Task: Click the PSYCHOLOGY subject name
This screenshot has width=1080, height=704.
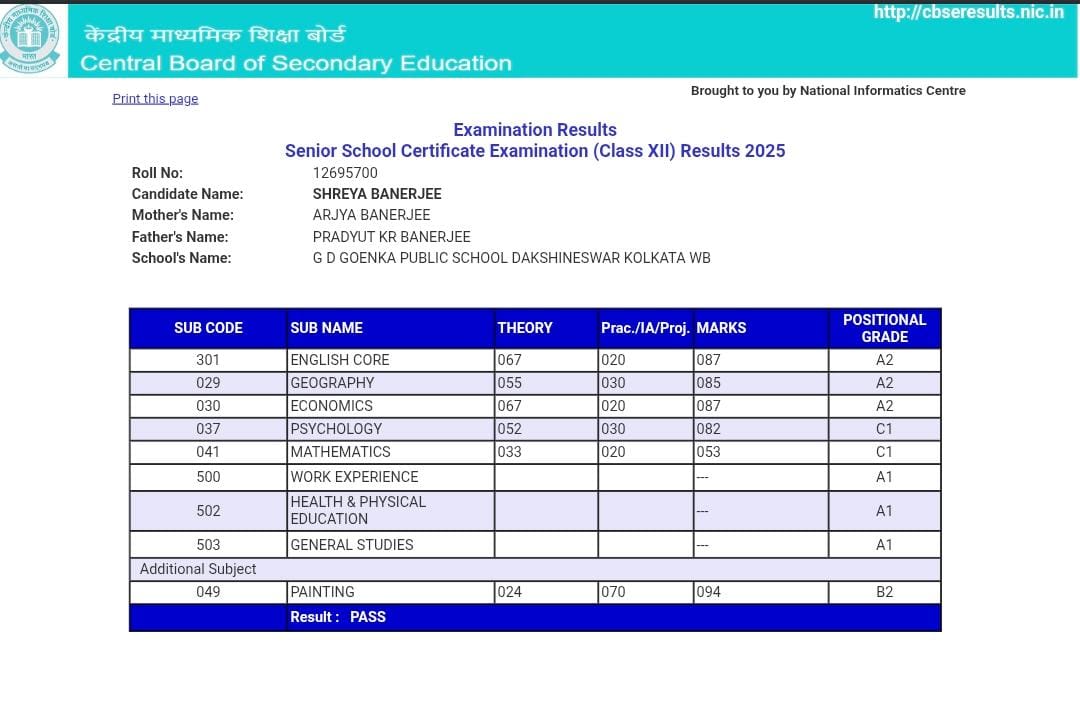Action: (x=336, y=429)
